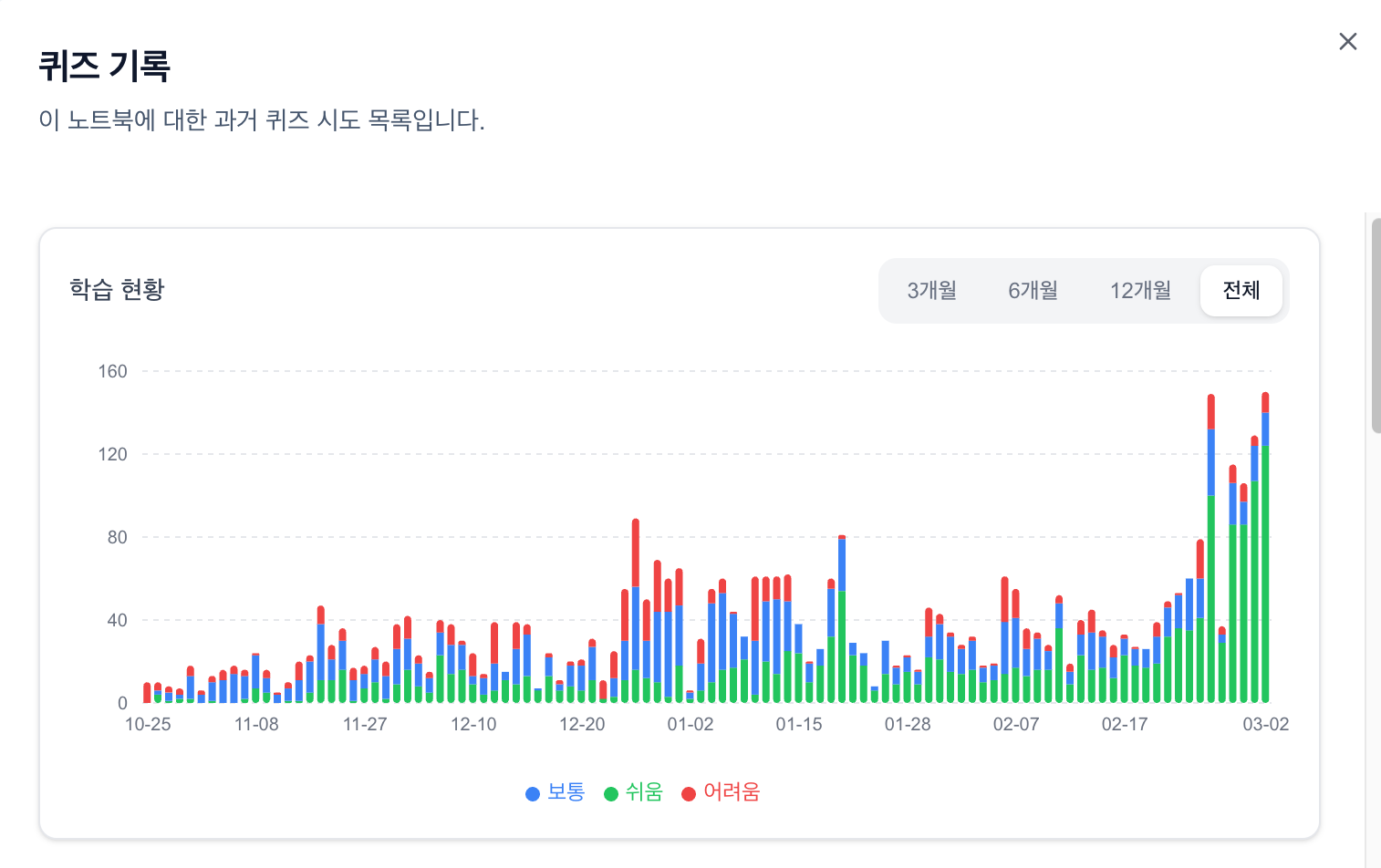Select the 전체 period filter
This screenshot has width=1381, height=868.
(x=1241, y=290)
